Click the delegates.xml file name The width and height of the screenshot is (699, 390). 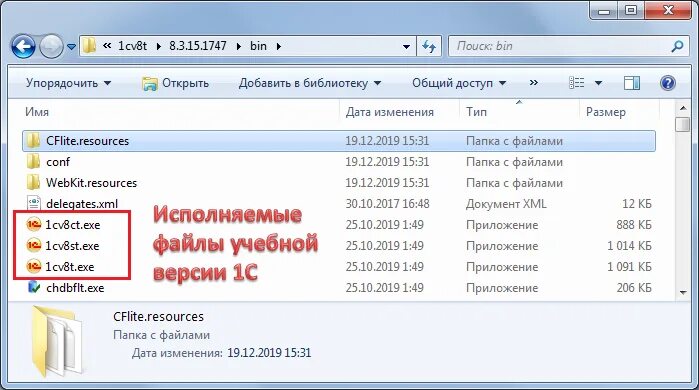[82, 204]
